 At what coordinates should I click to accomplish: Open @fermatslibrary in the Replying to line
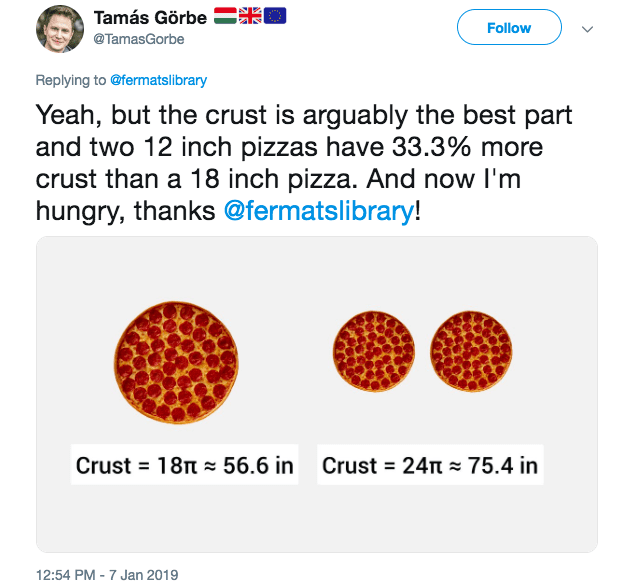coord(158,80)
